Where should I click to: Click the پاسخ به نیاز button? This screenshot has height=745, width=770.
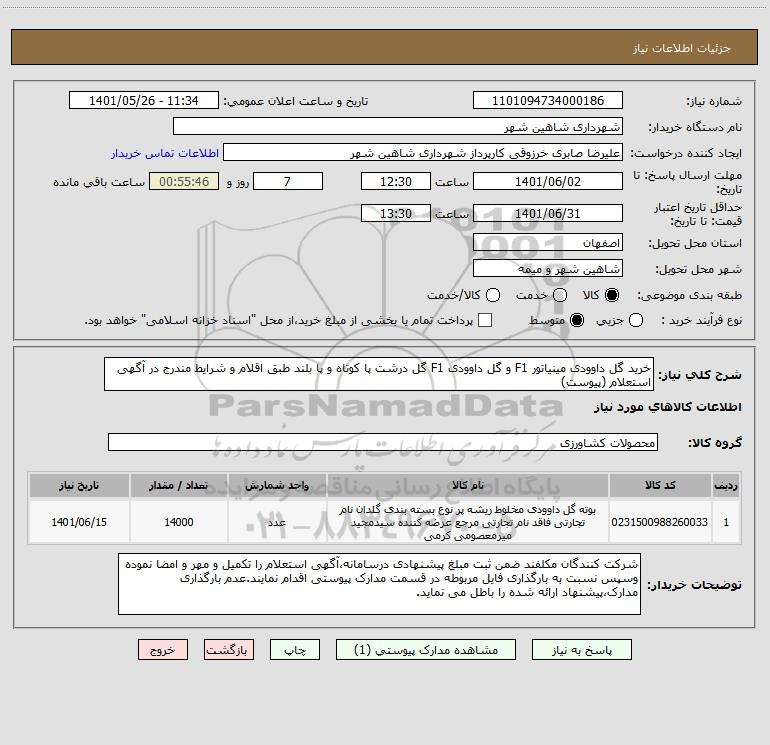(581, 650)
